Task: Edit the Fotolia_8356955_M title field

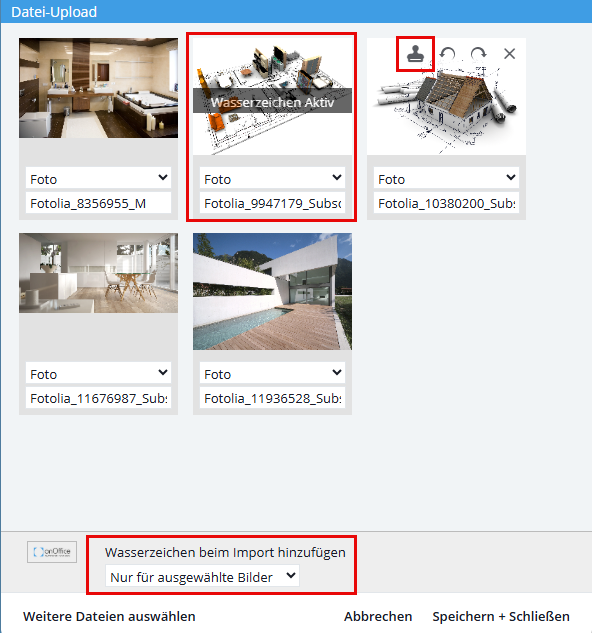Action: pos(99,203)
